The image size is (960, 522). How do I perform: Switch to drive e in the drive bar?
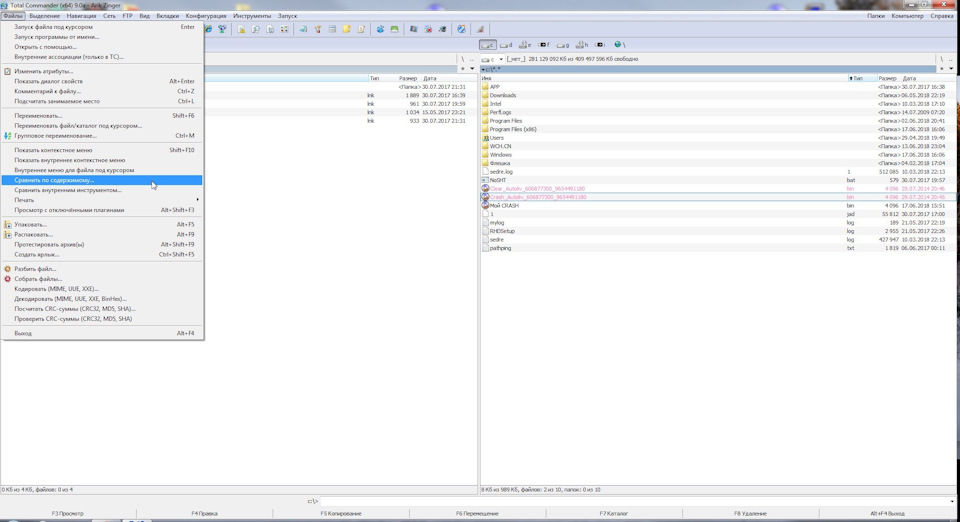pos(525,45)
